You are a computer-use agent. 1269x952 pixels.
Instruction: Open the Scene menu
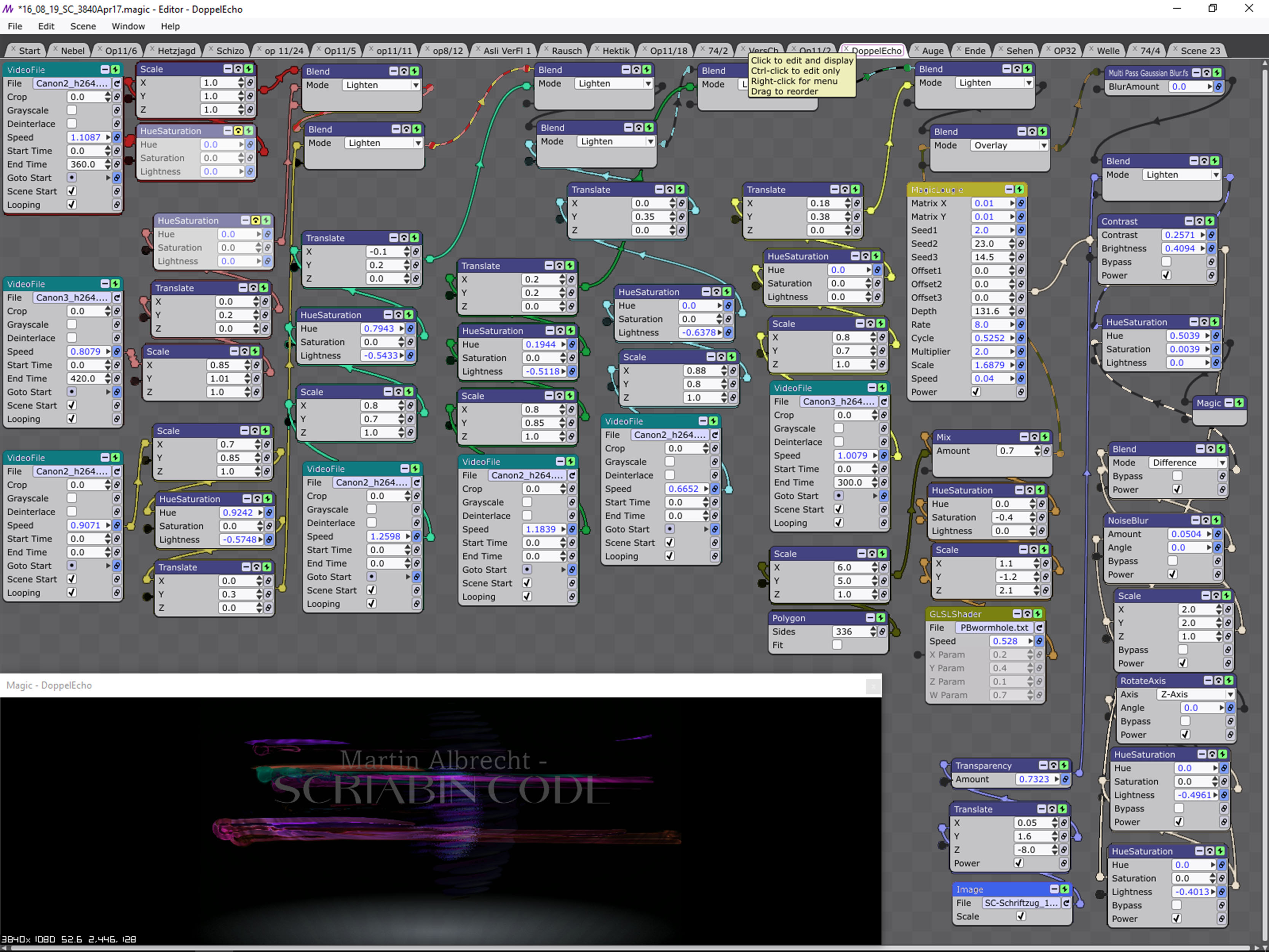pos(83,26)
